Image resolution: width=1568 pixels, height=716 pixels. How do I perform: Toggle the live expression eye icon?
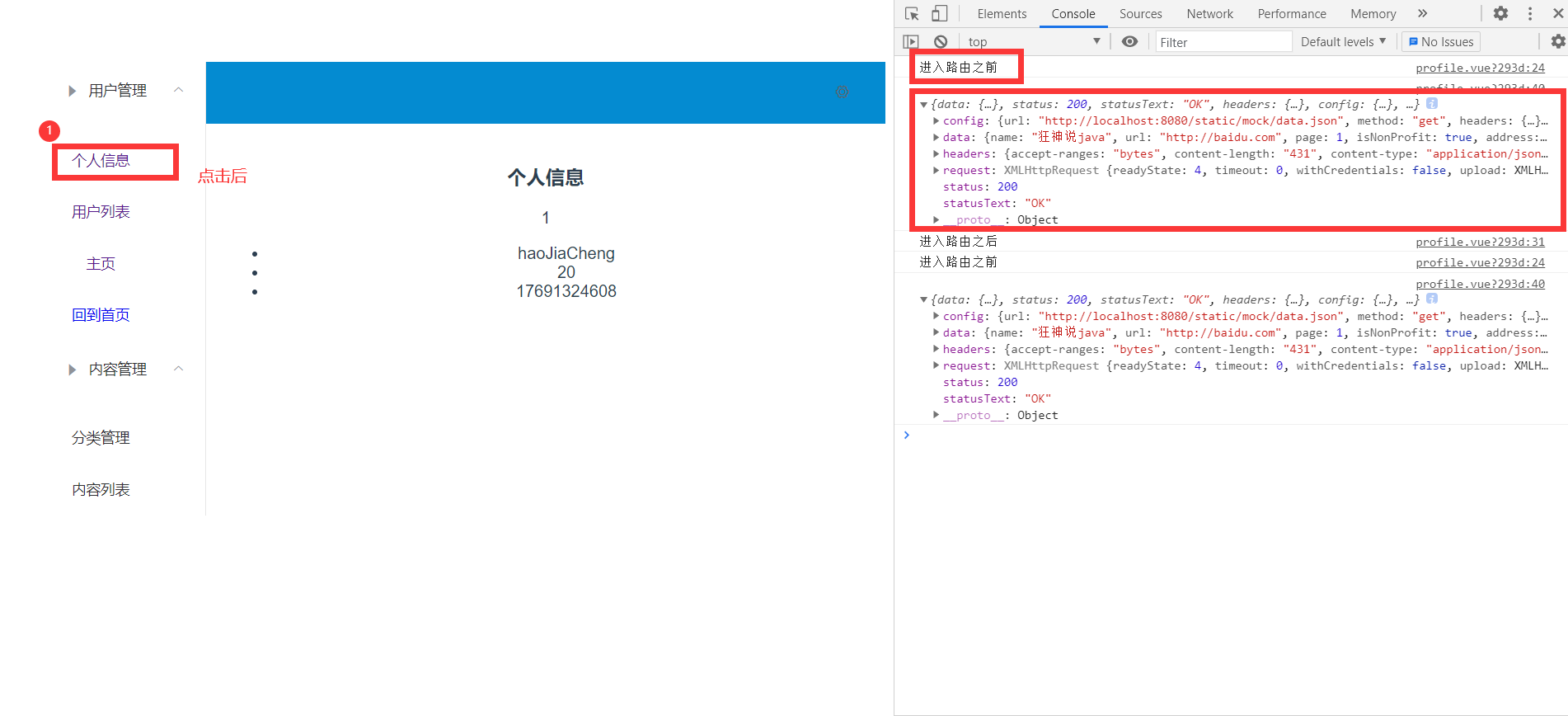click(1129, 42)
